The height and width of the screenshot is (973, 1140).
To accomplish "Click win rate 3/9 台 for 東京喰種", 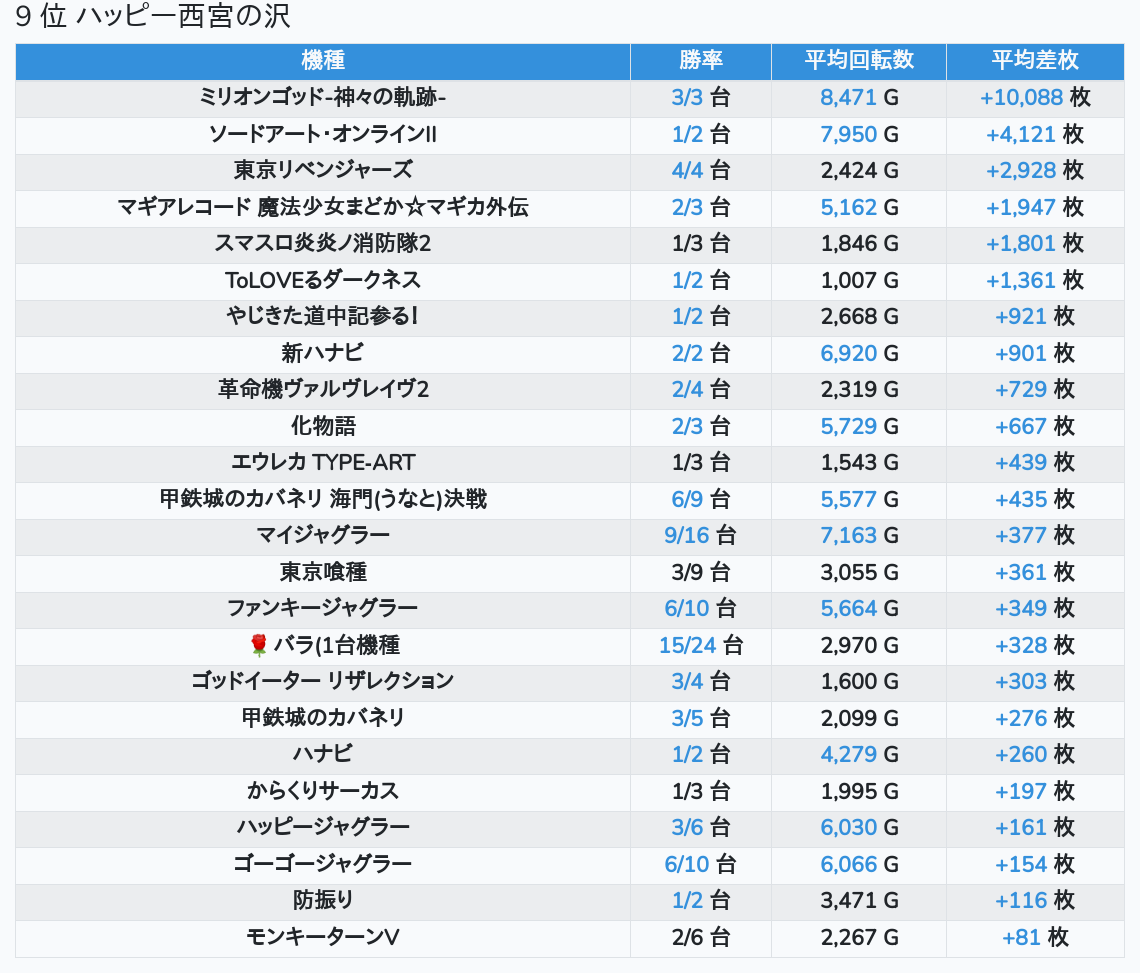I will (701, 572).
